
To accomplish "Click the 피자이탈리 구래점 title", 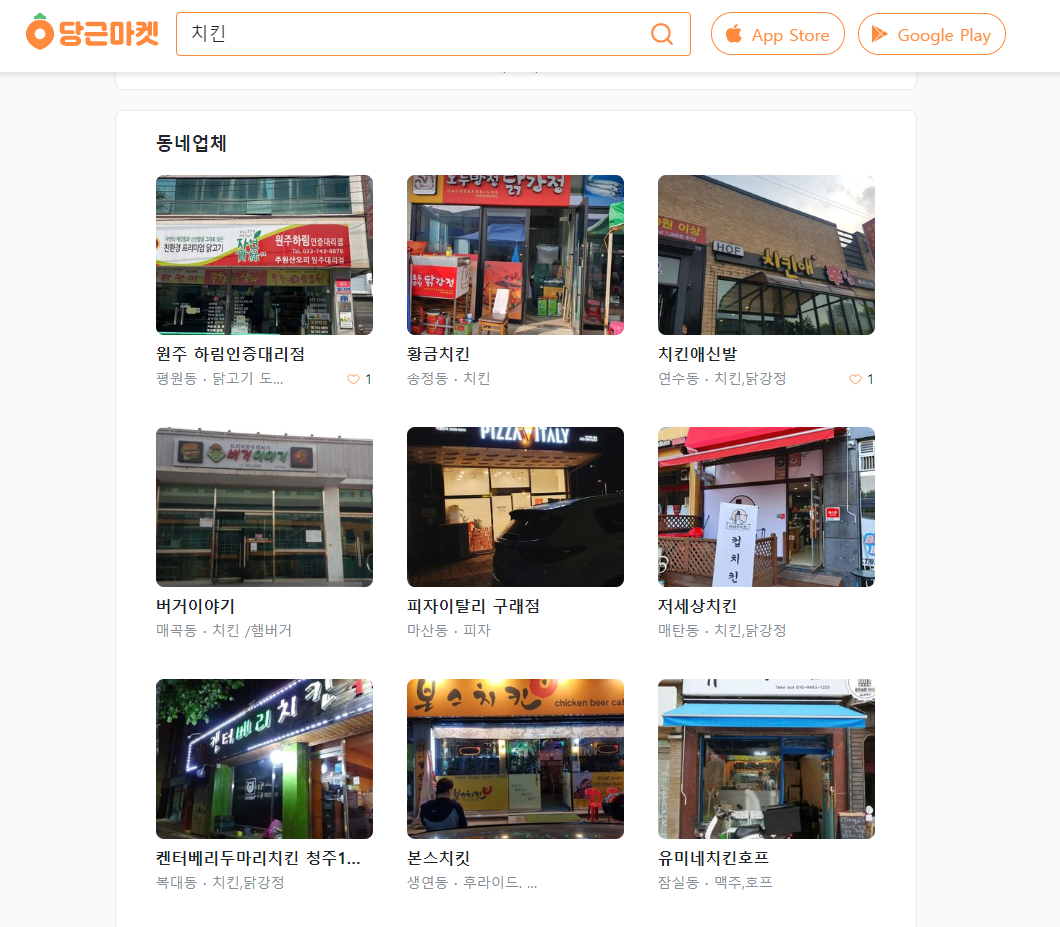I will 471,606.
